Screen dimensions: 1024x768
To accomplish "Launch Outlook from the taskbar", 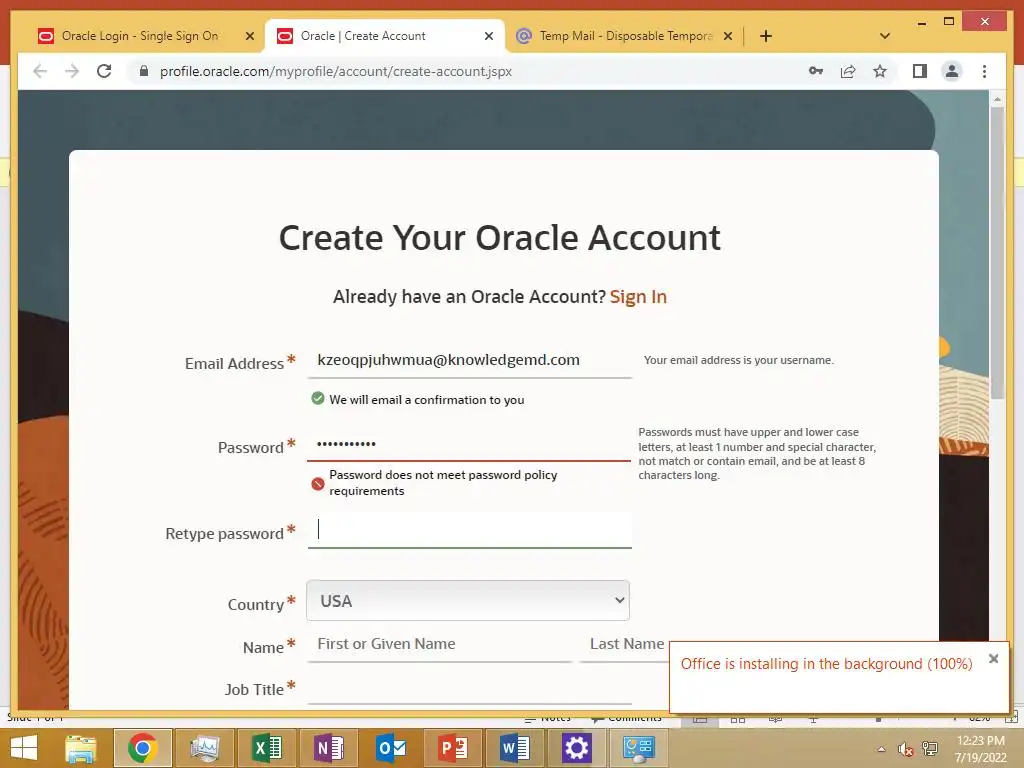I will point(391,748).
